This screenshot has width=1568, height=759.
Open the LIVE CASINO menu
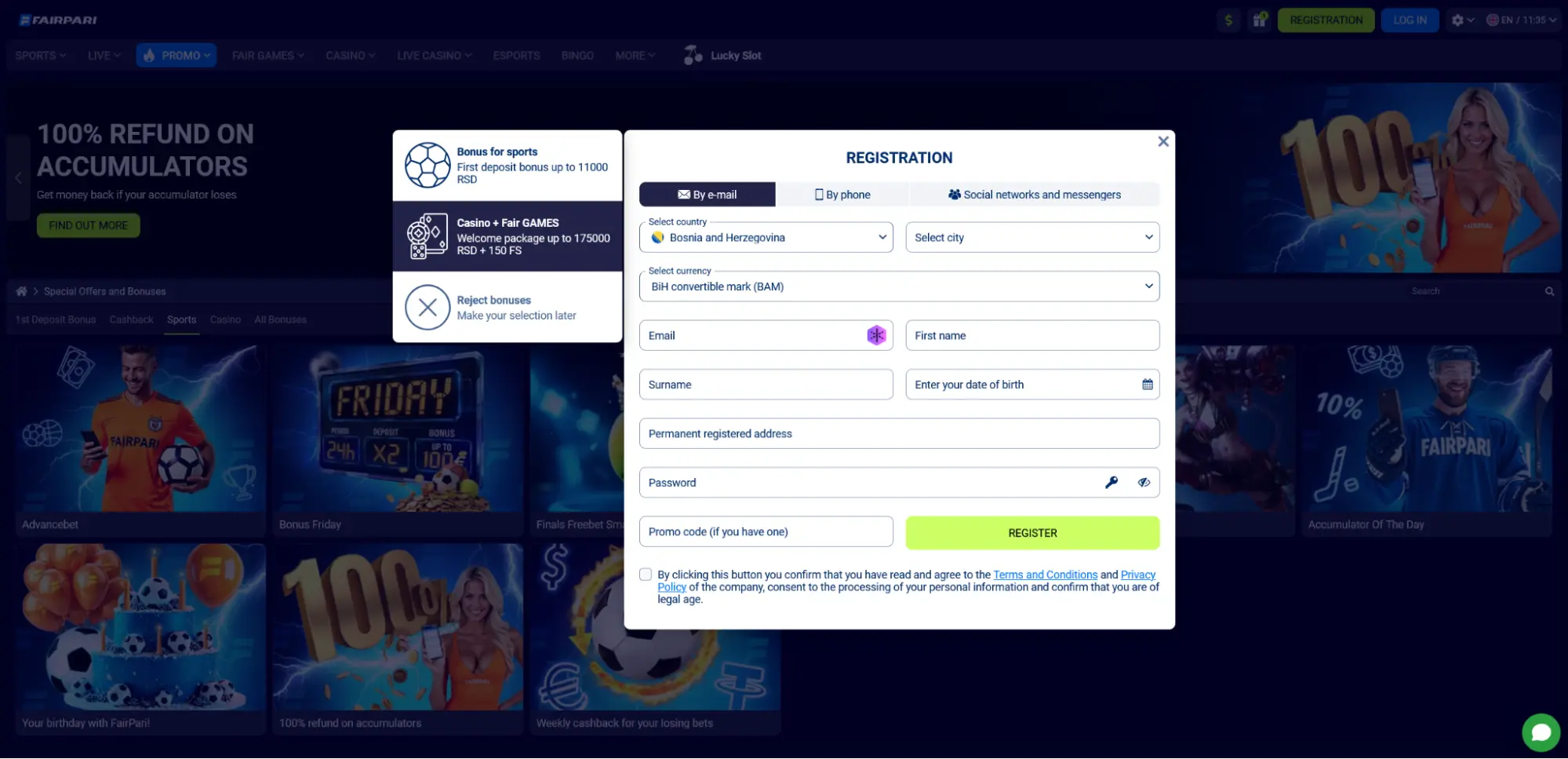click(x=434, y=56)
